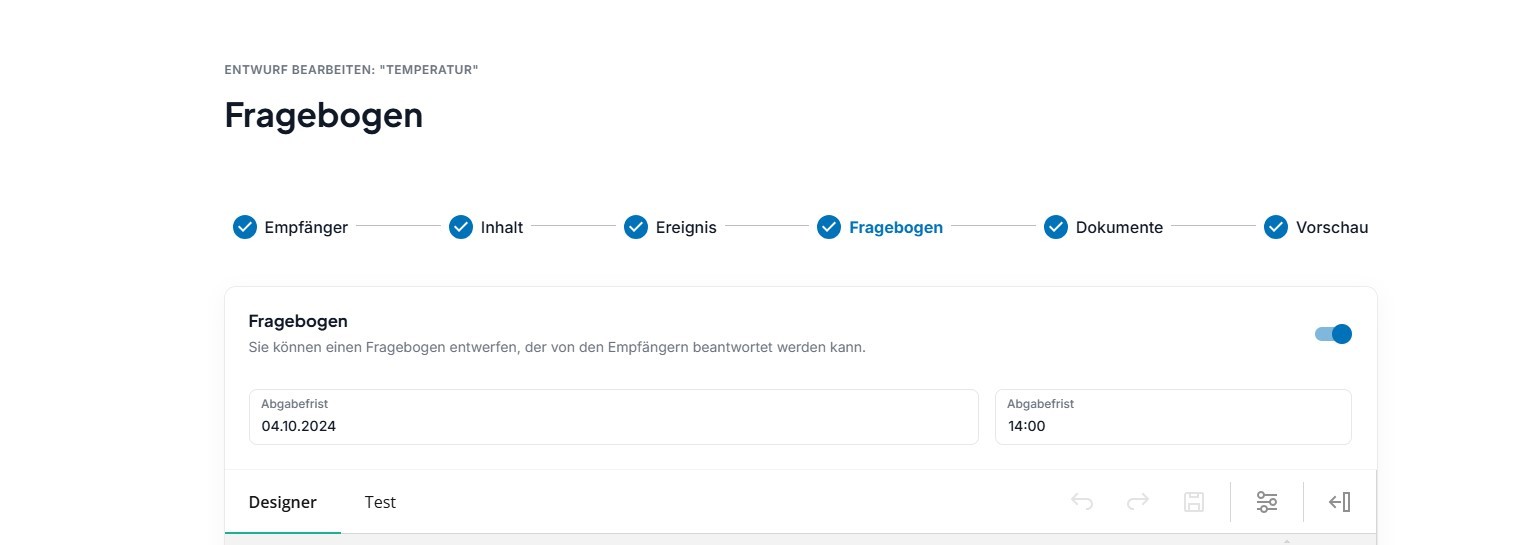Click the save floppy disk icon
Viewport: 1532px width, 545px height.
click(x=1194, y=502)
